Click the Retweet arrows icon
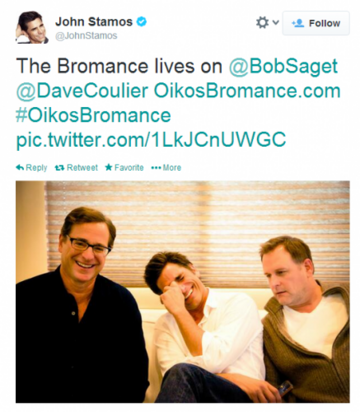Screen dimensions: 360x412 click(60, 168)
